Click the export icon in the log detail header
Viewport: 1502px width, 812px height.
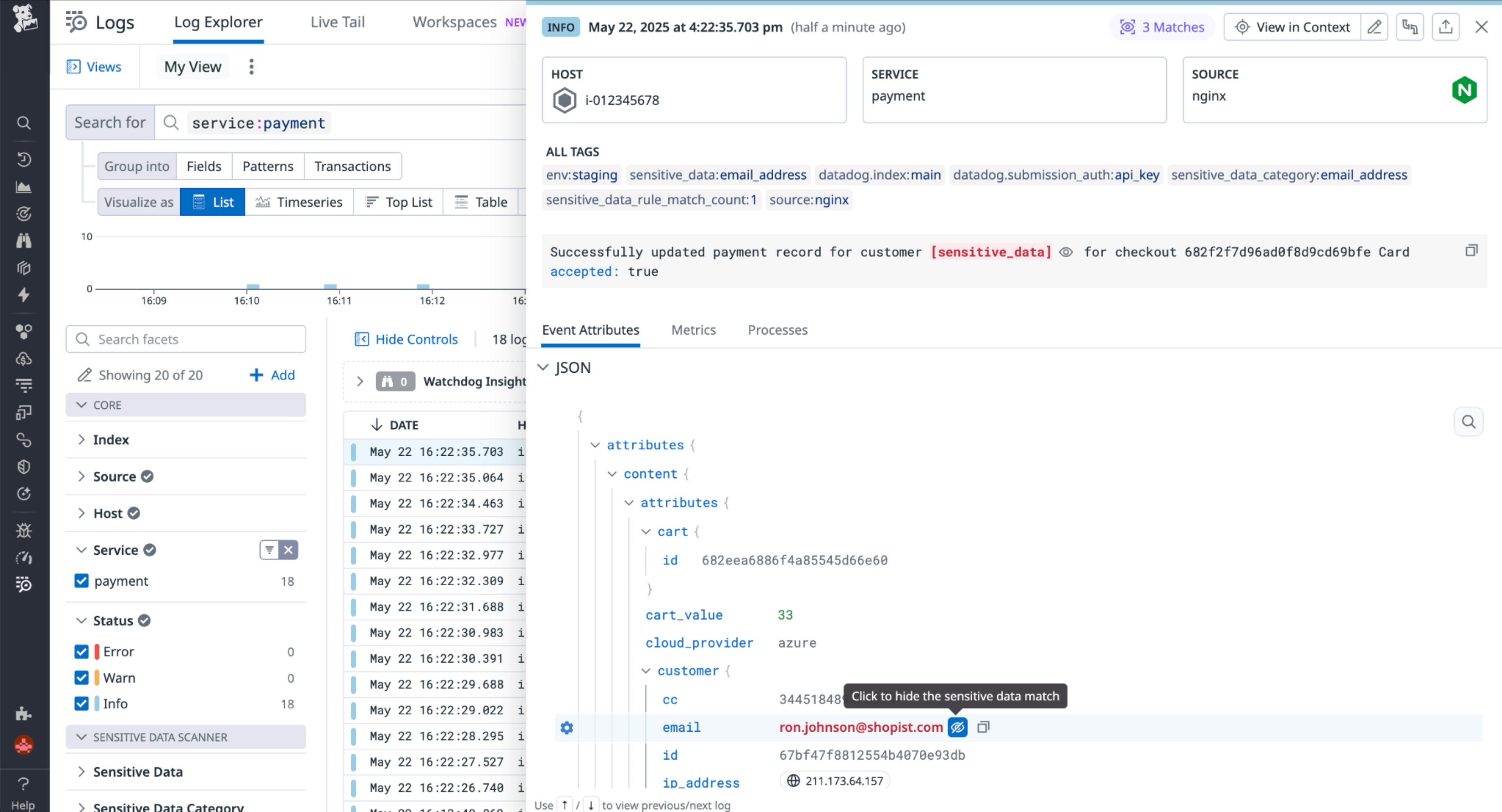[1446, 27]
